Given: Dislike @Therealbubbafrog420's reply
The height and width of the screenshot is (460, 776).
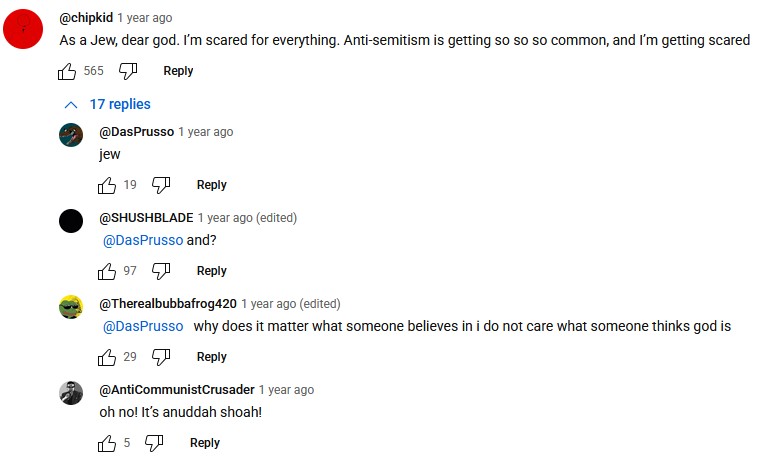Looking at the screenshot, I should 161,357.
